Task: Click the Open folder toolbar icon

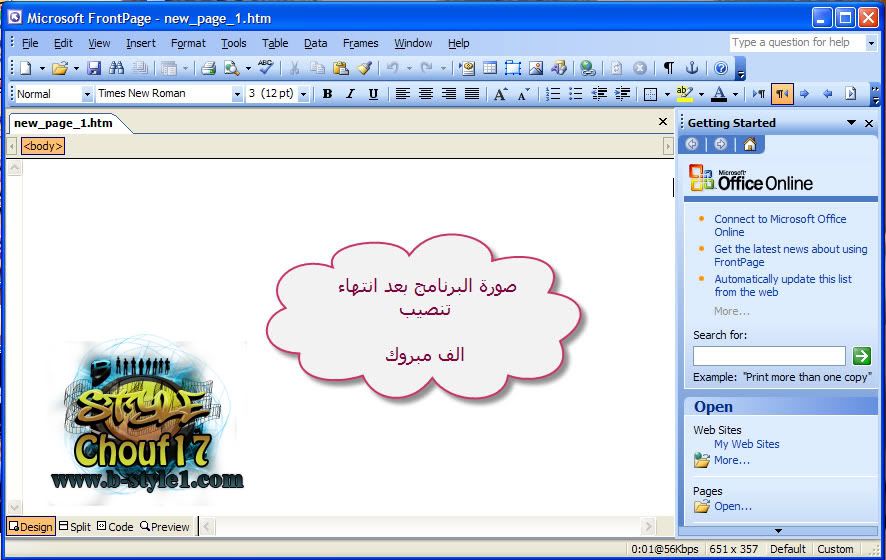Action: click(59, 68)
